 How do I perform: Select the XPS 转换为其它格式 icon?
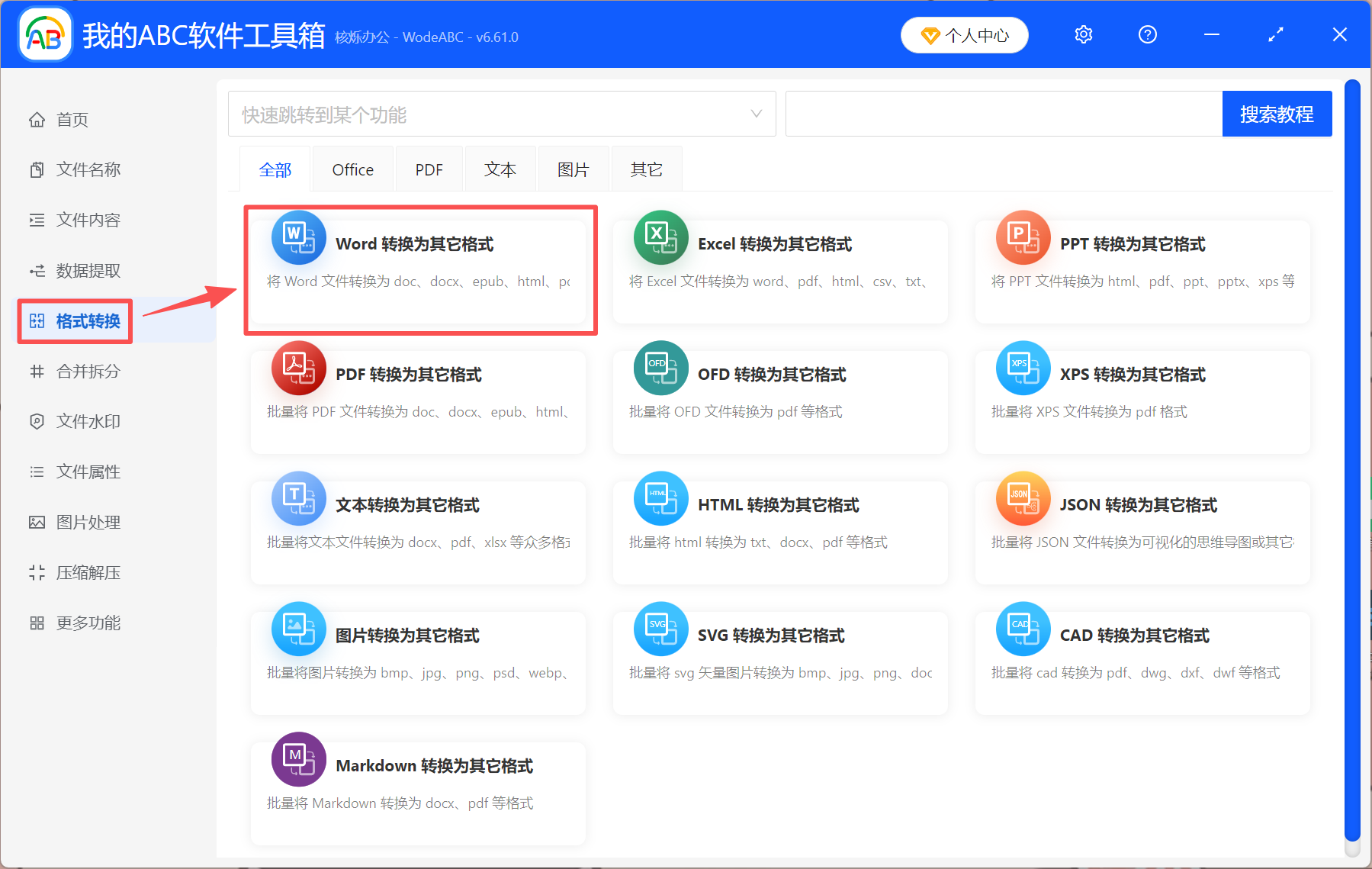[x=1022, y=368]
